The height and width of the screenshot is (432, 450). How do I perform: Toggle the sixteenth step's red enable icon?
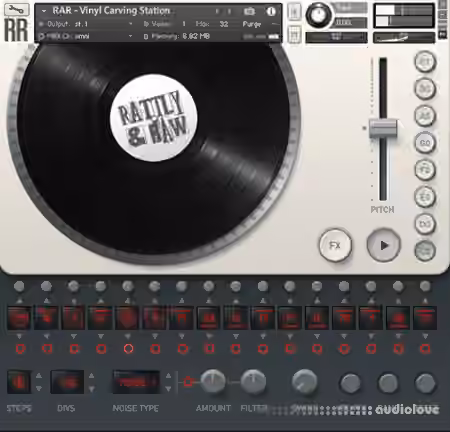click(x=425, y=349)
